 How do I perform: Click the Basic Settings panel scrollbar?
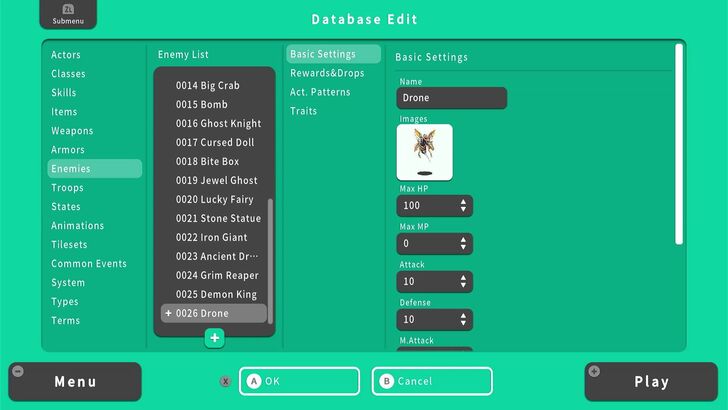[x=679, y=144]
